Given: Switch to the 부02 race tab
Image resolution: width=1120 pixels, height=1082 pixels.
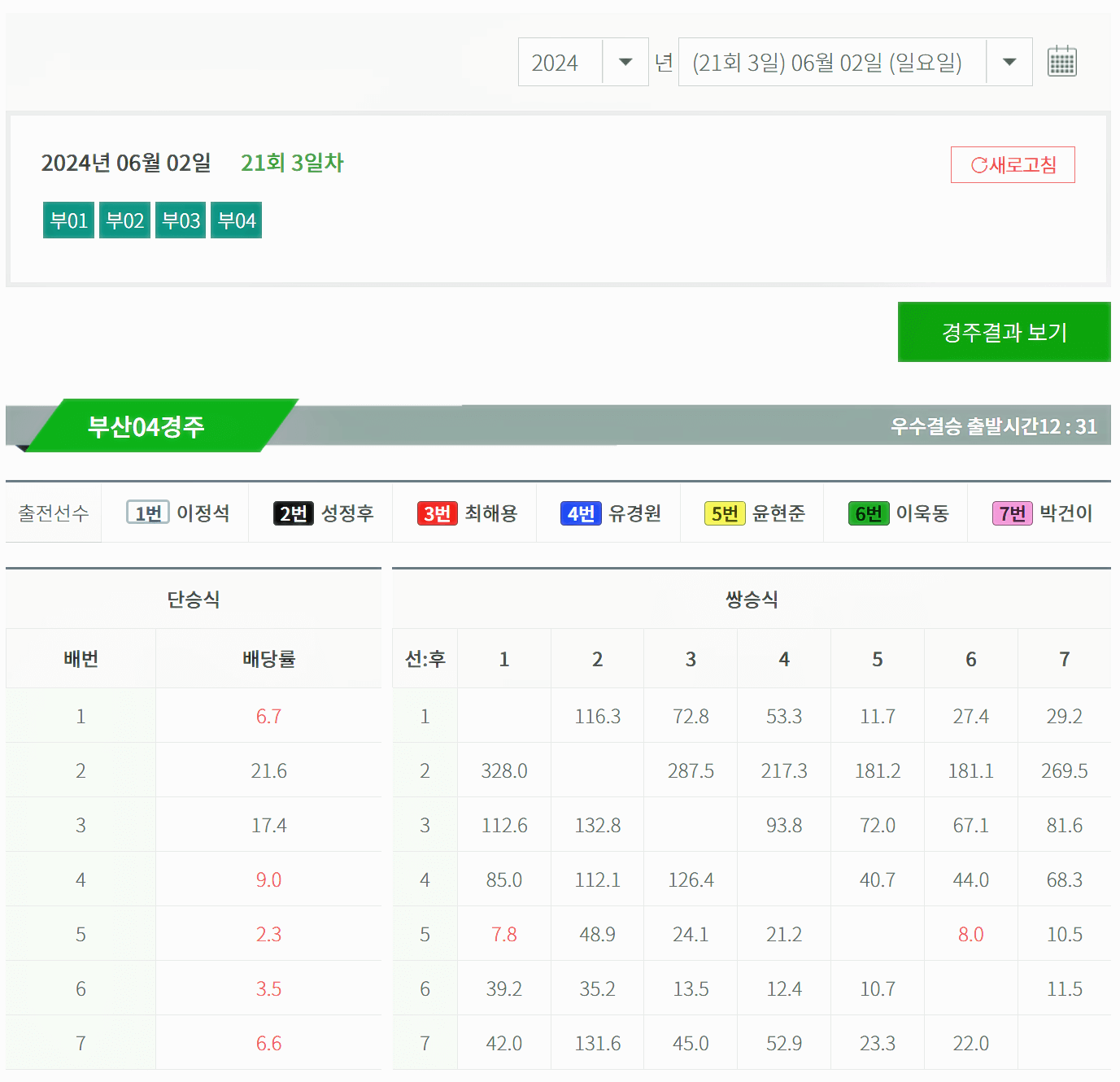Looking at the screenshot, I should pyautogui.click(x=124, y=219).
